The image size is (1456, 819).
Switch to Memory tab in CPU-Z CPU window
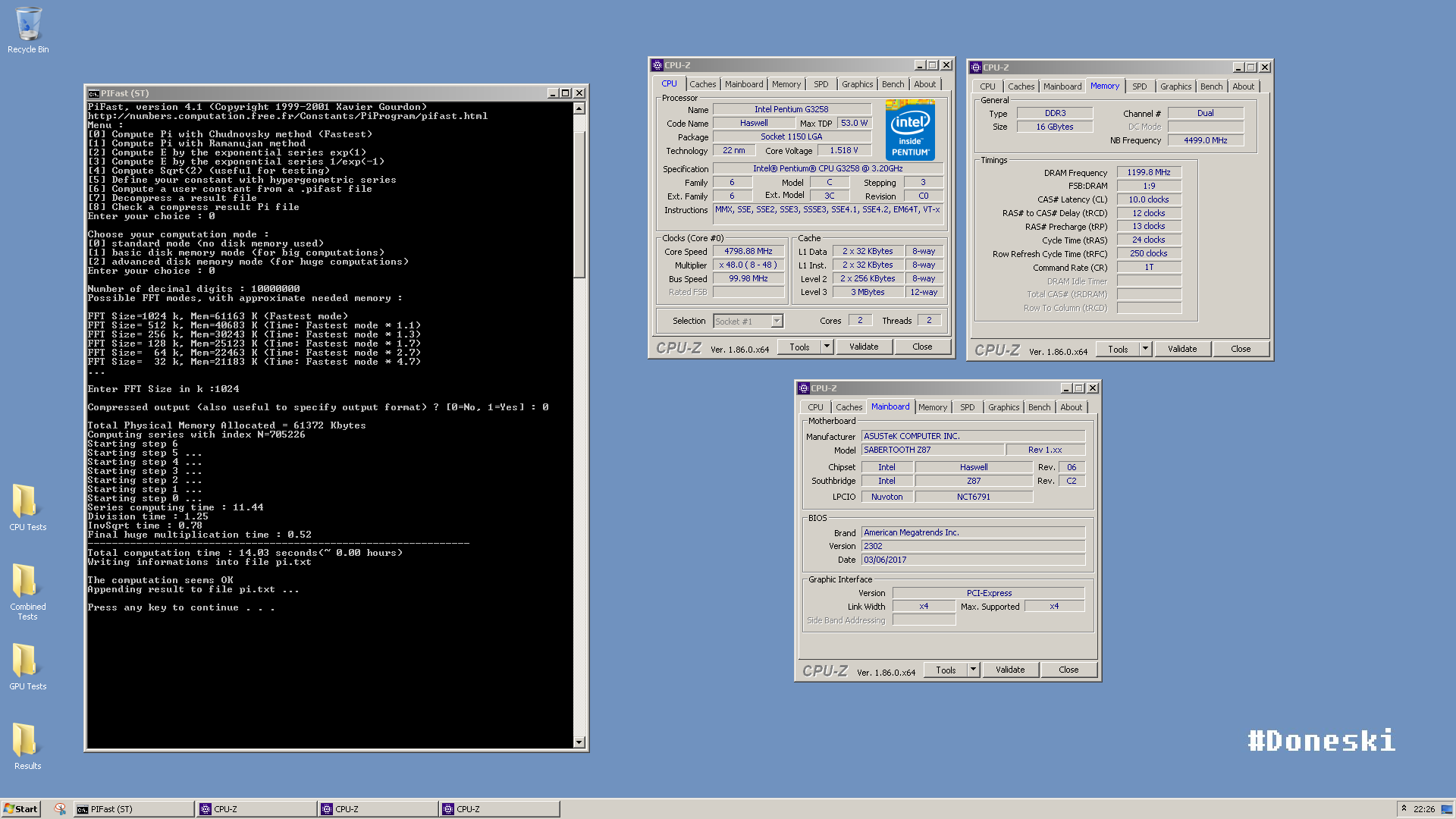786,84
